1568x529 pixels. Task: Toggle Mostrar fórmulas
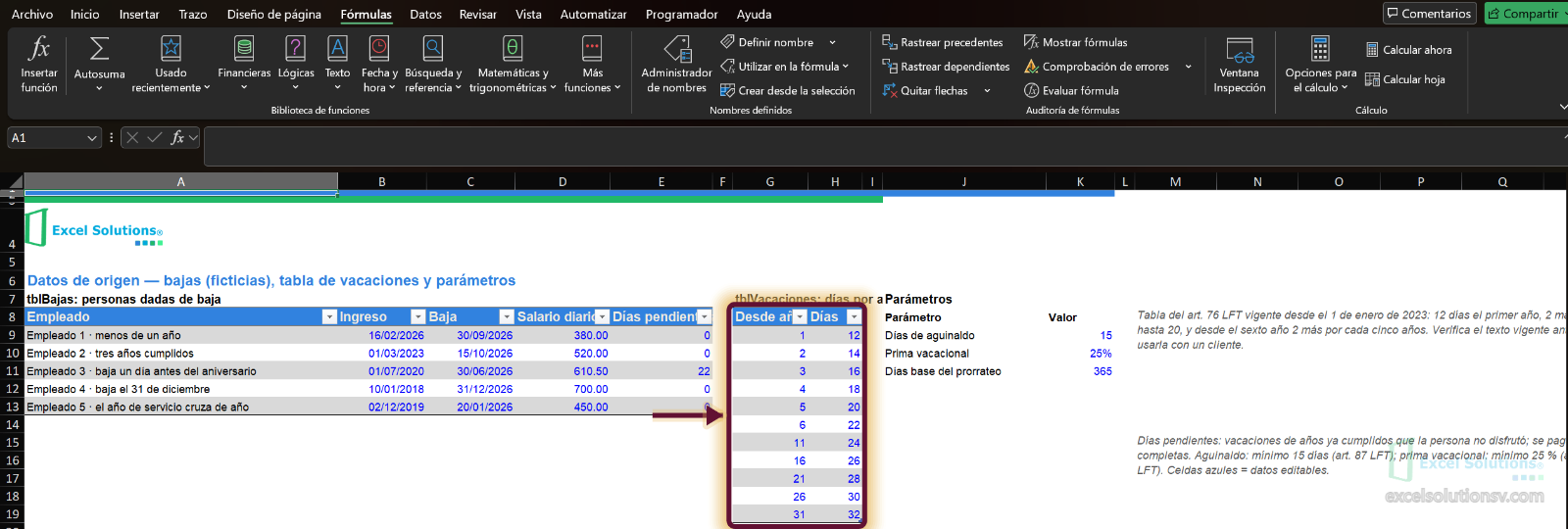coord(1075,42)
